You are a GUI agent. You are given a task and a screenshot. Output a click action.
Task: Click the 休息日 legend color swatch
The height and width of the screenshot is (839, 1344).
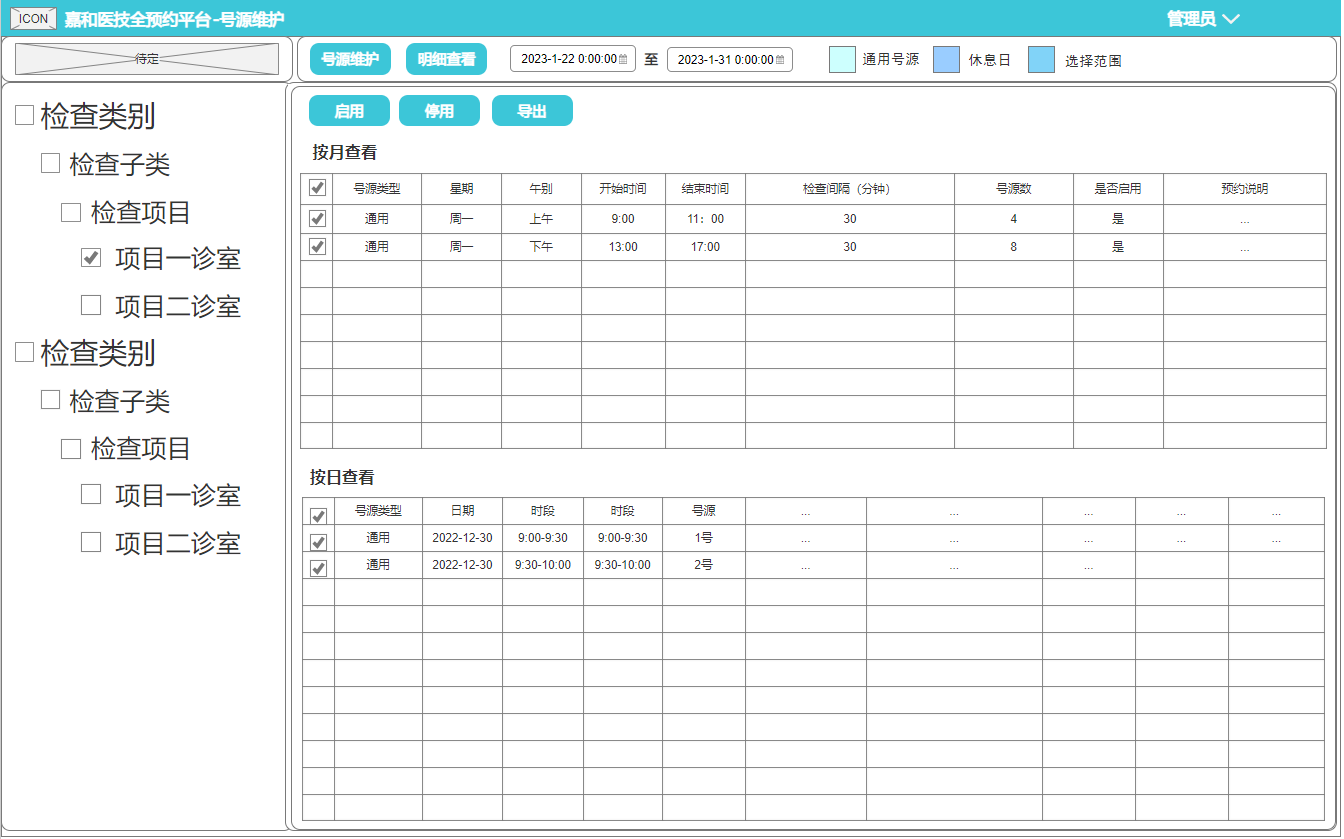[x=946, y=59]
